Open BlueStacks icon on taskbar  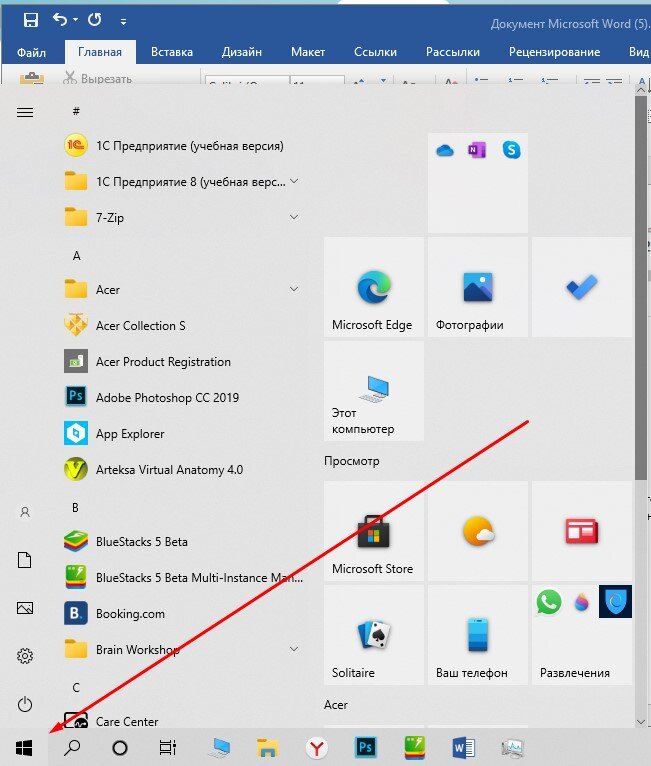pyautogui.click(x=415, y=748)
